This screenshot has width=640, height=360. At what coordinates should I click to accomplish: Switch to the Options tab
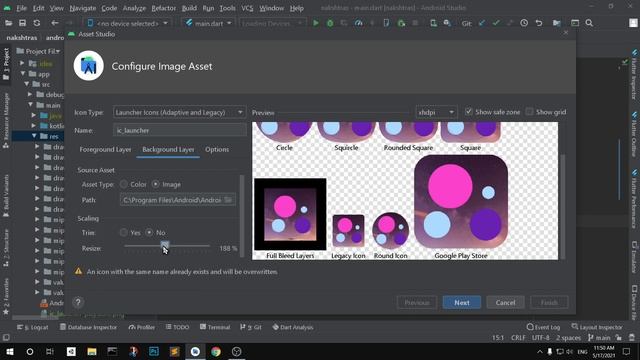click(217, 149)
